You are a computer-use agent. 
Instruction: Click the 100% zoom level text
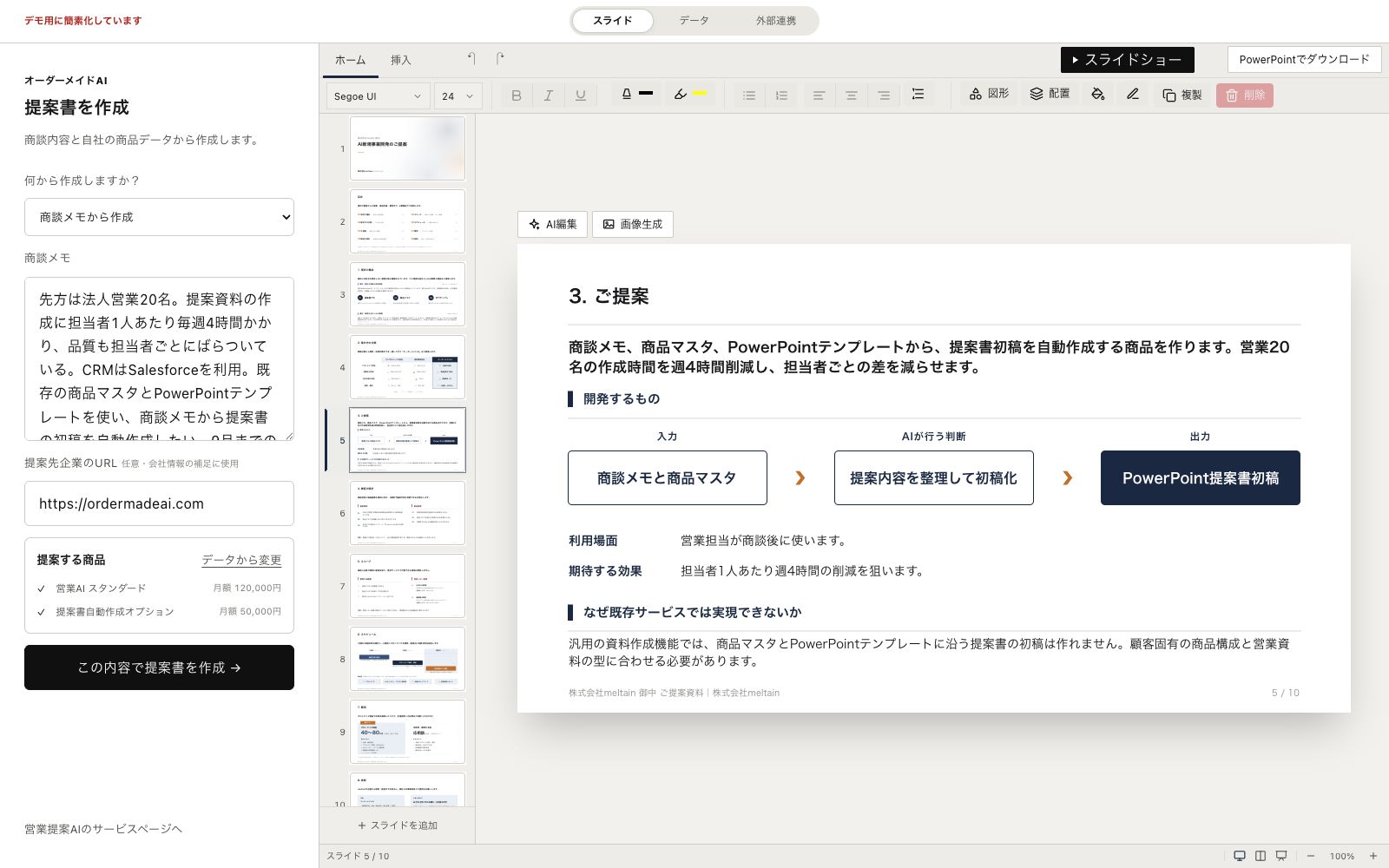pyautogui.click(x=1342, y=856)
